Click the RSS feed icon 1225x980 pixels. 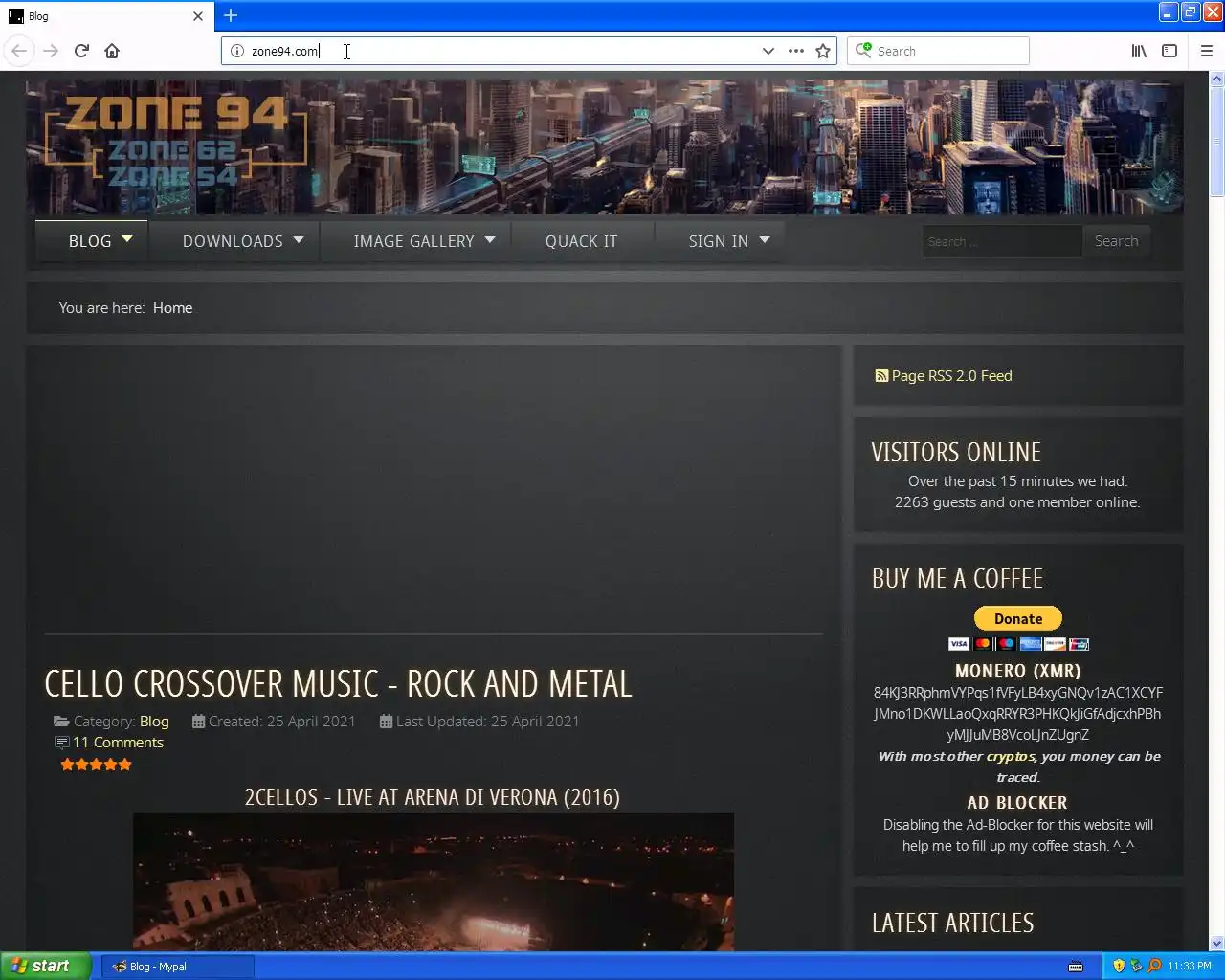(881, 376)
